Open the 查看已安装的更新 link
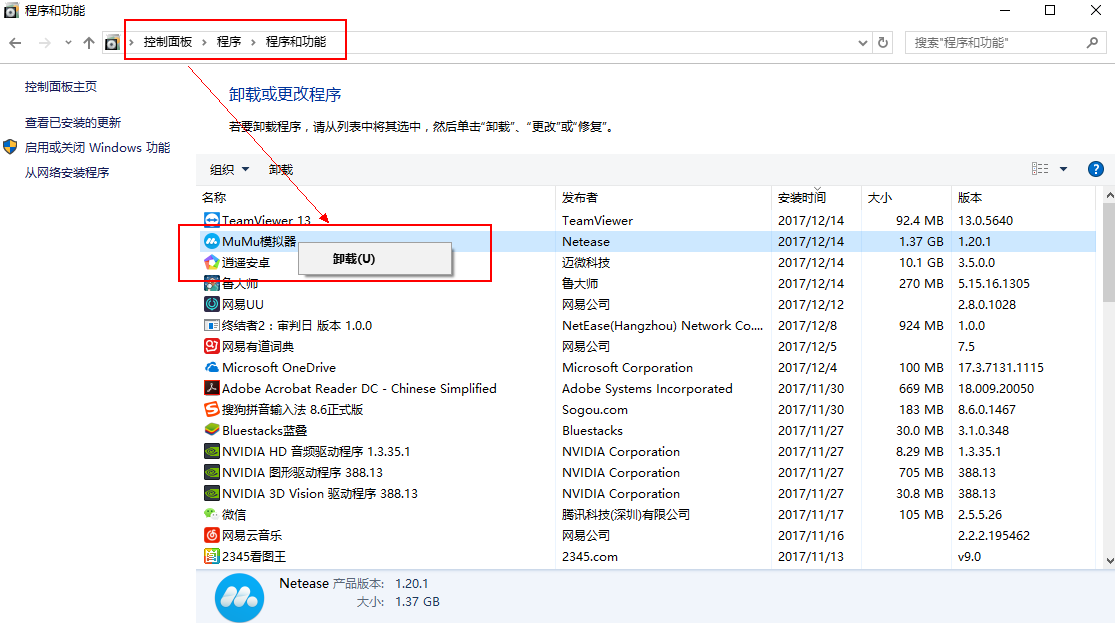 67,121
